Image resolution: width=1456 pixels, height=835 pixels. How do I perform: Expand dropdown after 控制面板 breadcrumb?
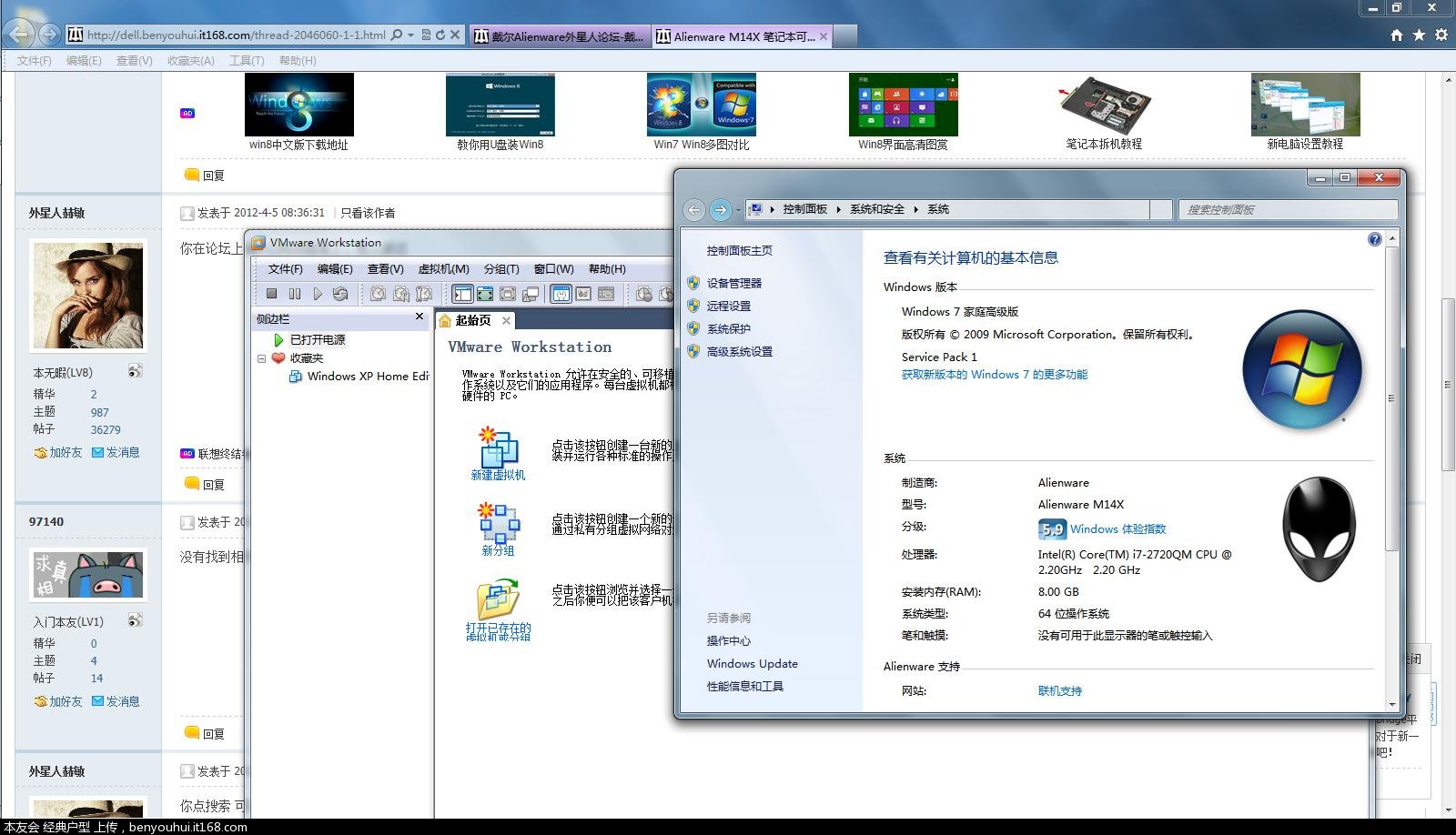click(x=838, y=209)
